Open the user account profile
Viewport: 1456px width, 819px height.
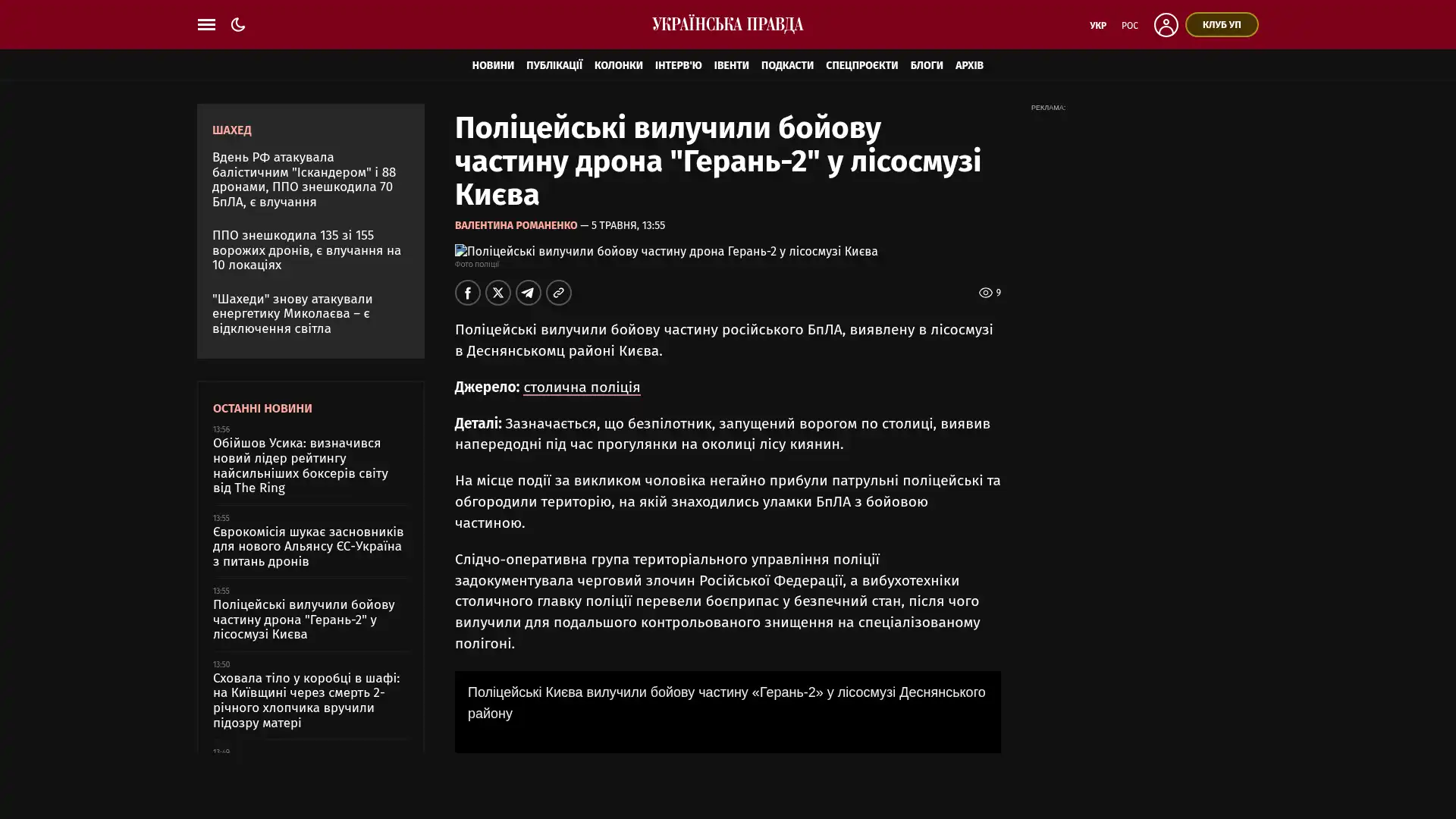1166,24
